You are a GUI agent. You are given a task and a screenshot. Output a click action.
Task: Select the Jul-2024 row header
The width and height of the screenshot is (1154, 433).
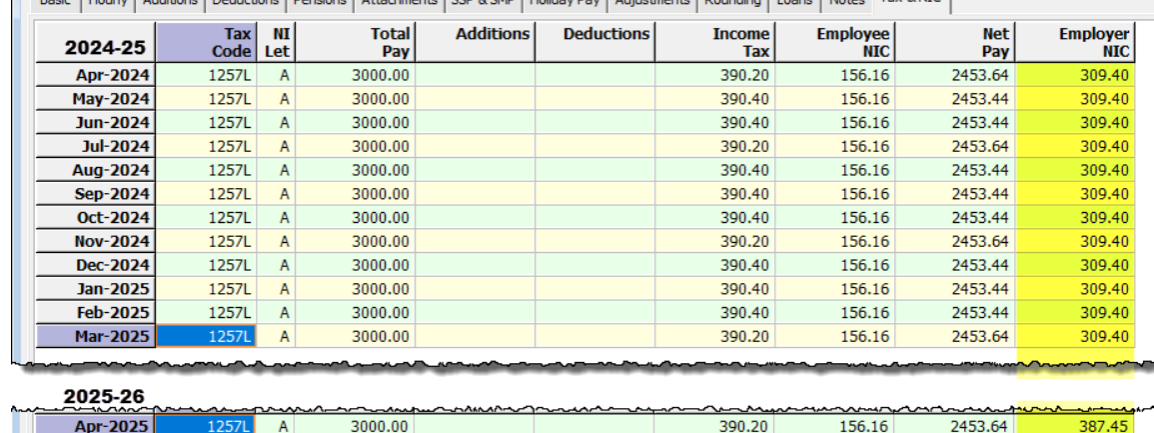coord(96,146)
